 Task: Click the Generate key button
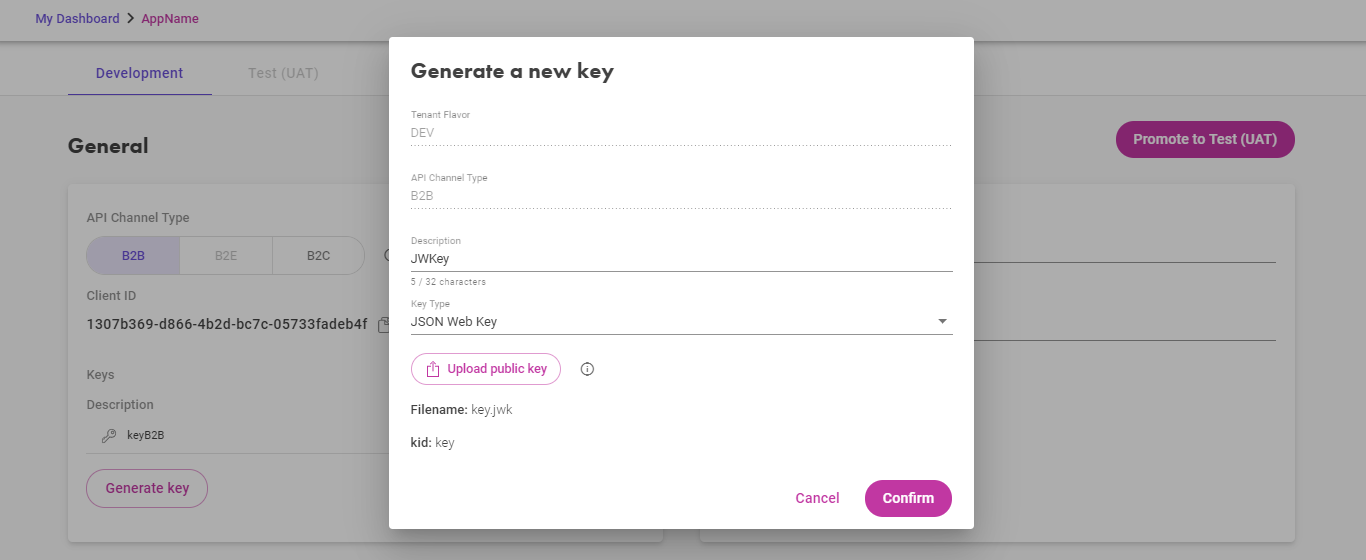click(147, 488)
